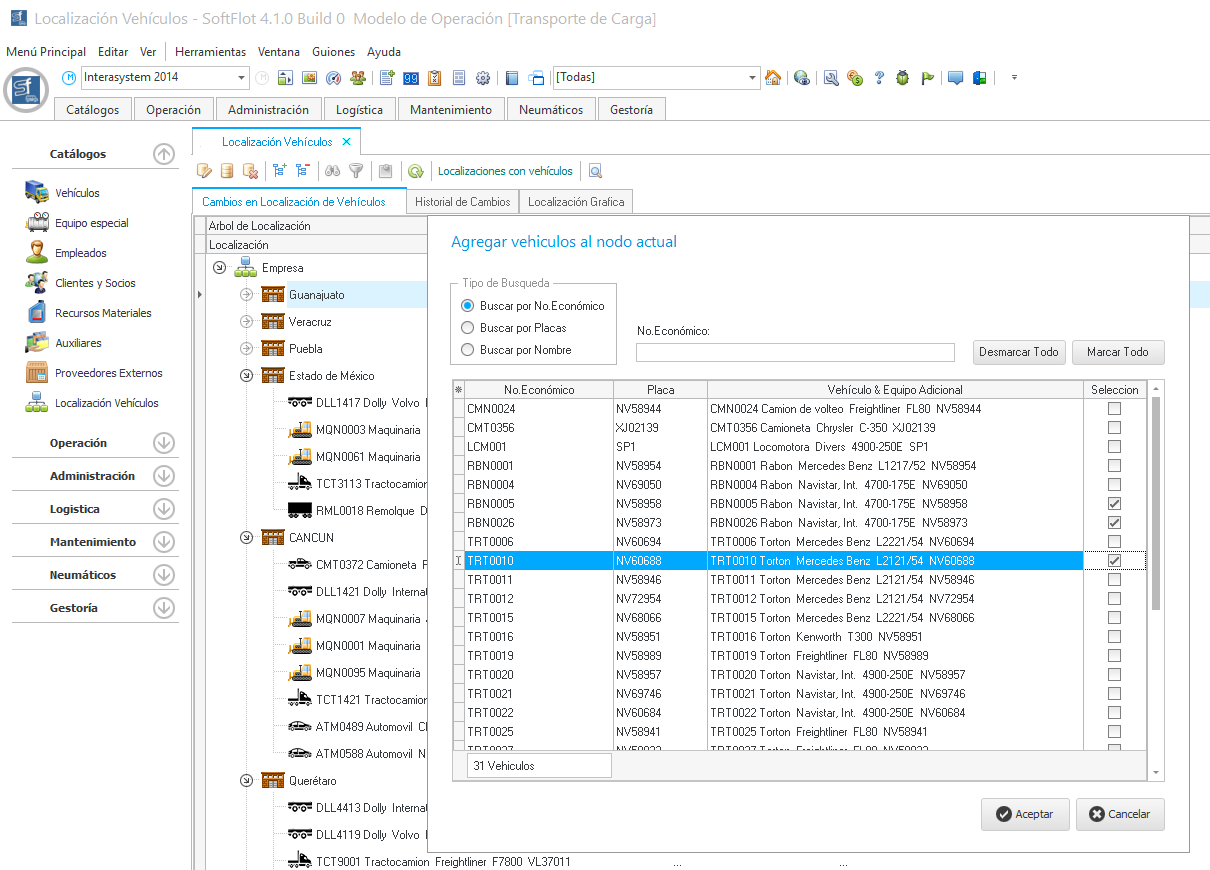Expand the Operación sidebar section
Viewport: 1210px width, 870px height.
[164, 443]
